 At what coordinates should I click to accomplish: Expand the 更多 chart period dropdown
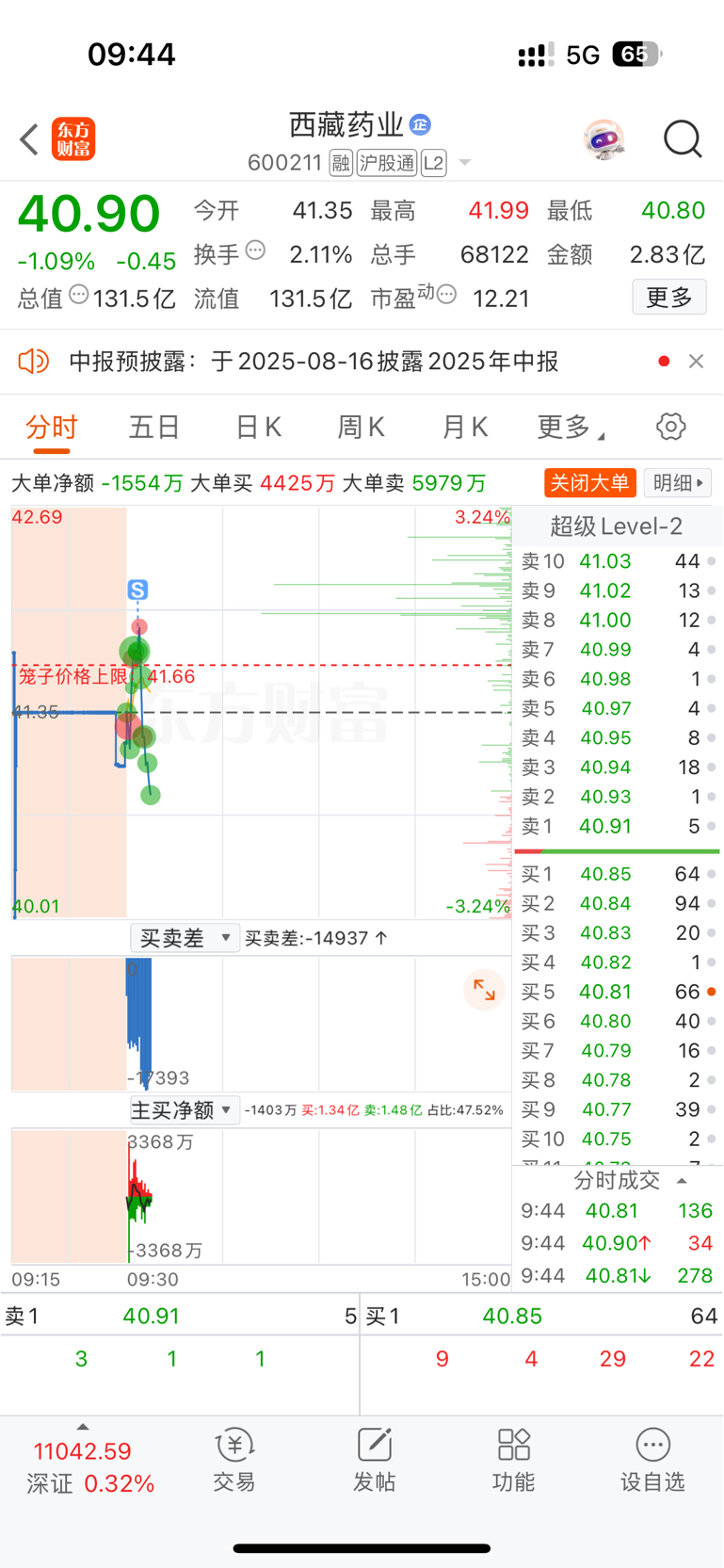pos(571,428)
